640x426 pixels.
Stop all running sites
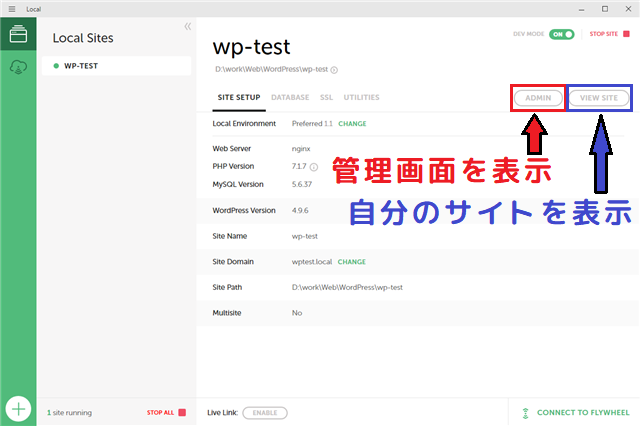[166, 413]
